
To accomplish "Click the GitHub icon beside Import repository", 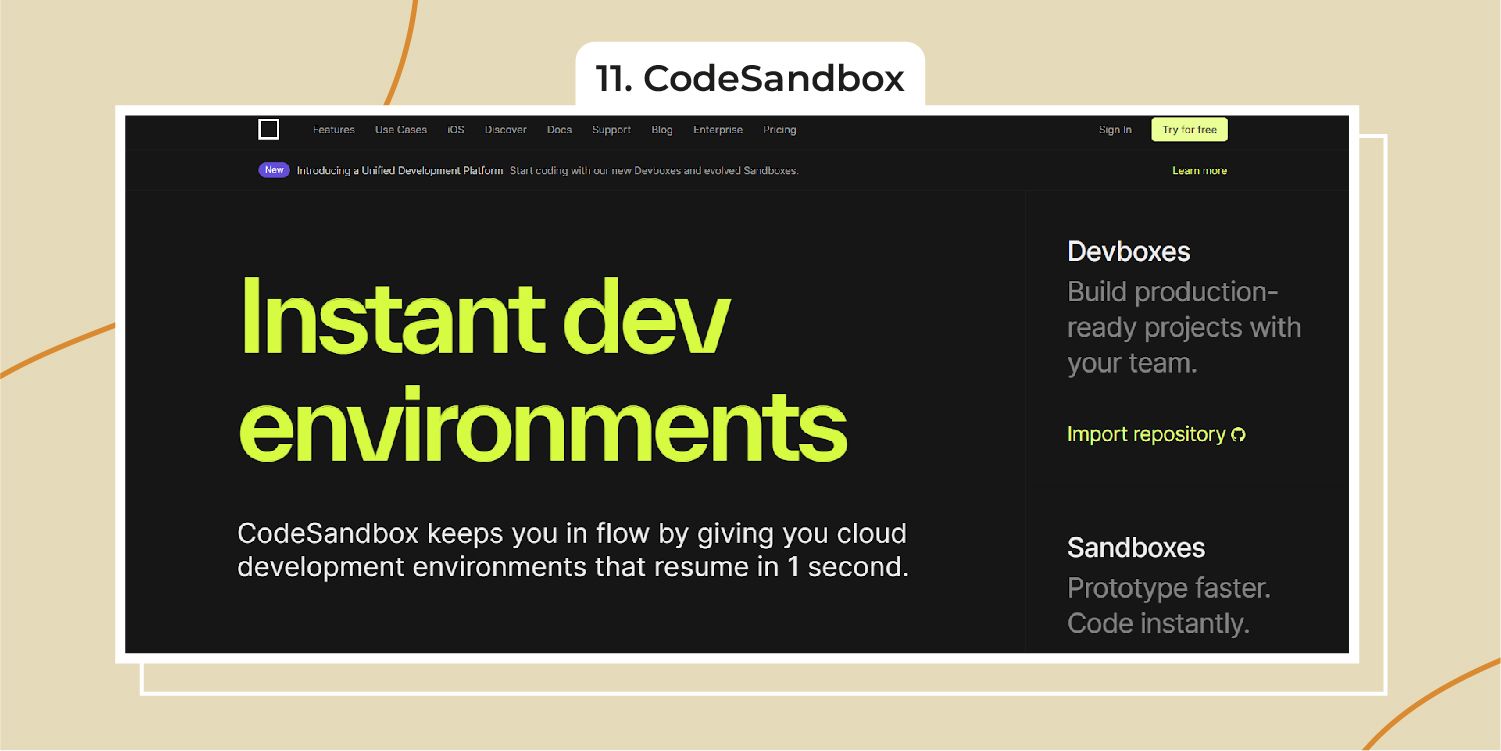I will pyautogui.click(x=1238, y=435).
